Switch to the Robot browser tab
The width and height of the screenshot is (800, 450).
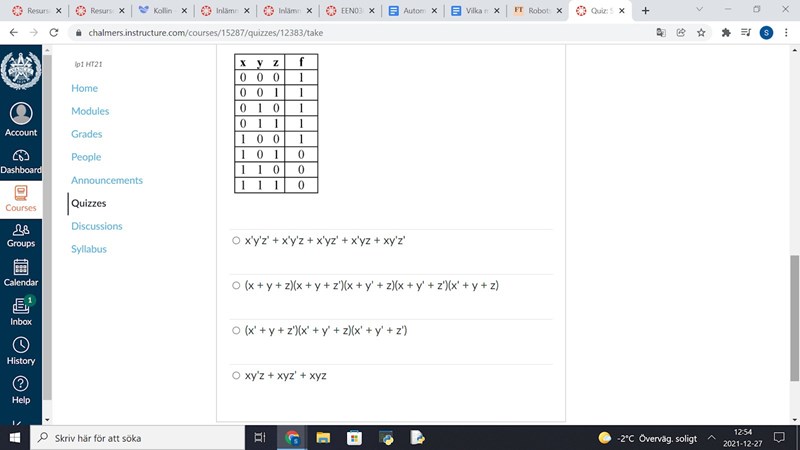(534, 10)
